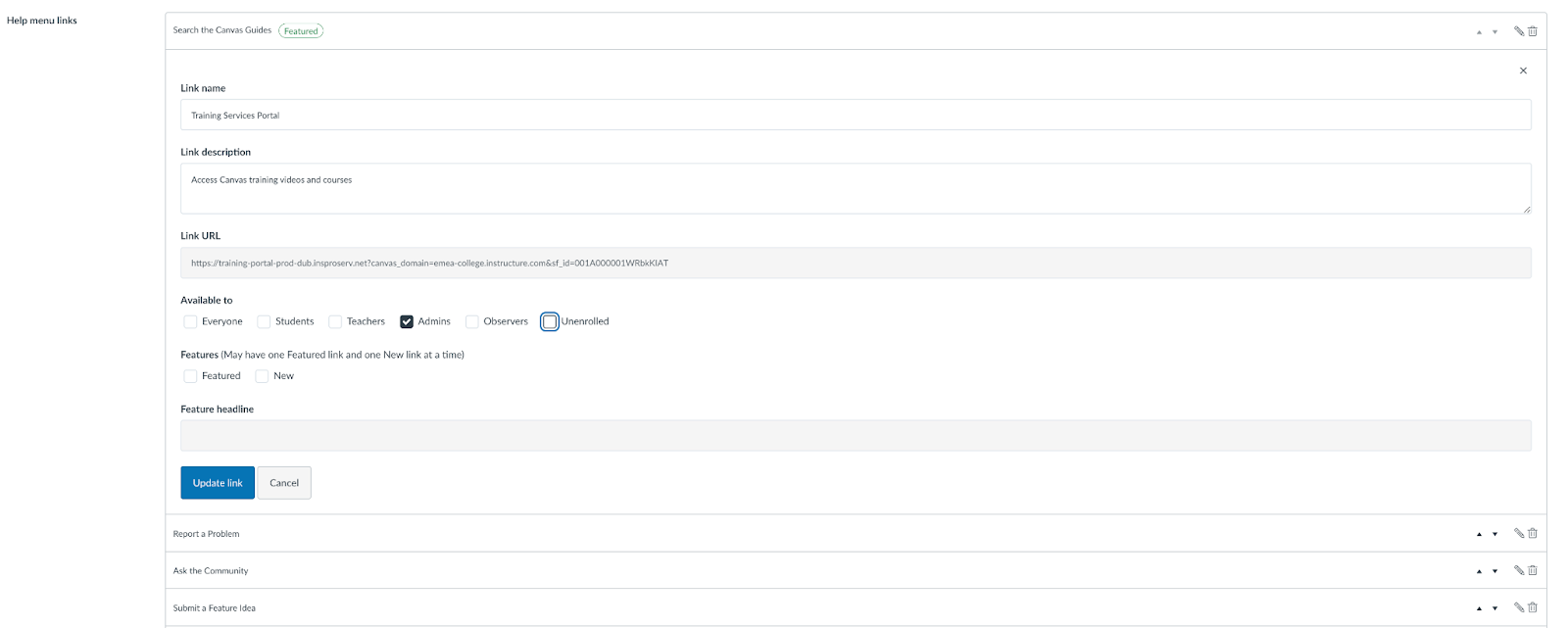Click the Link URL field
This screenshot has height=628, width=1568.
(x=856, y=263)
